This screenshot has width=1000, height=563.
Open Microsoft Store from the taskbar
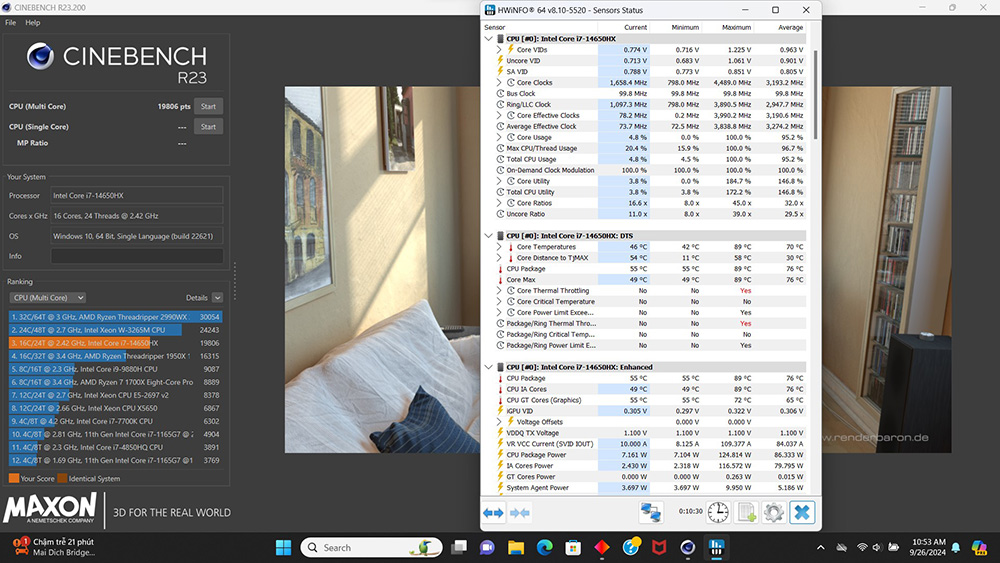click(x=573, y=547)
